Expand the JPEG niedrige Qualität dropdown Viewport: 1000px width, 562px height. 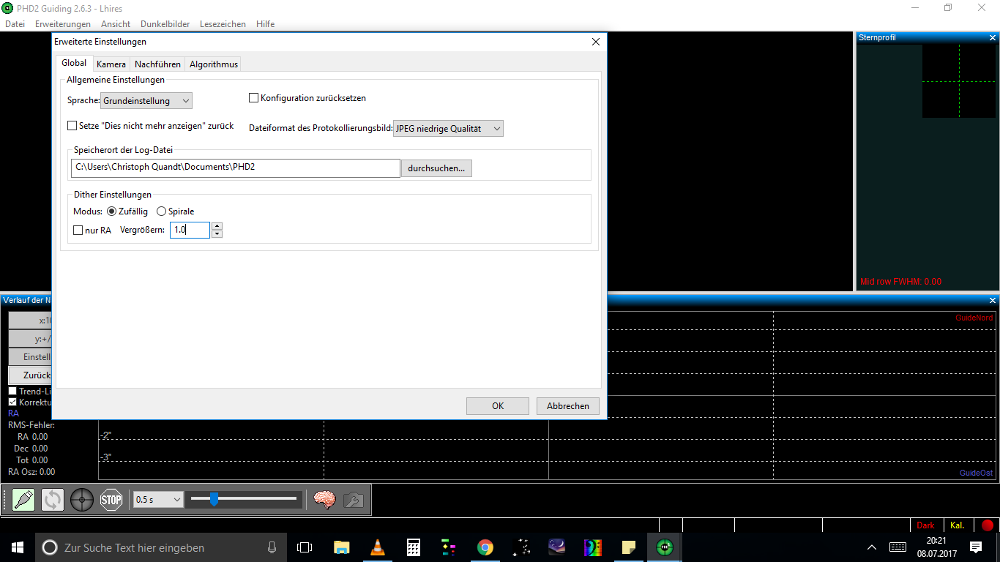448,128
